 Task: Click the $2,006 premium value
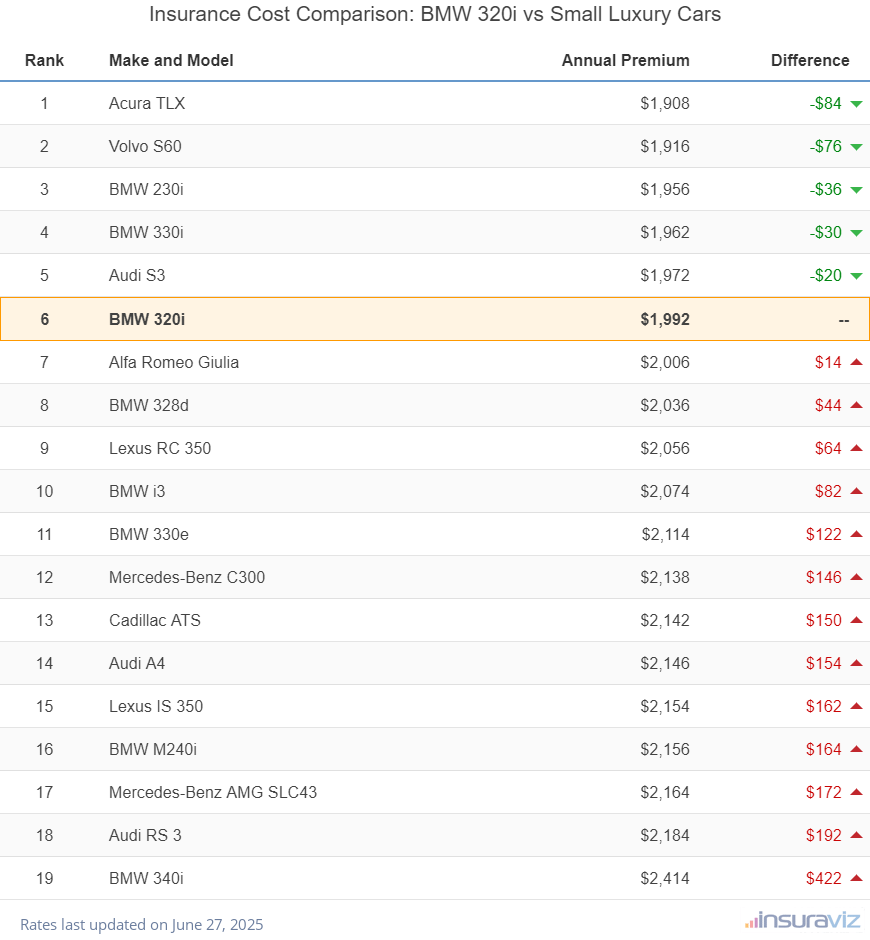click(x=665, y=362)
